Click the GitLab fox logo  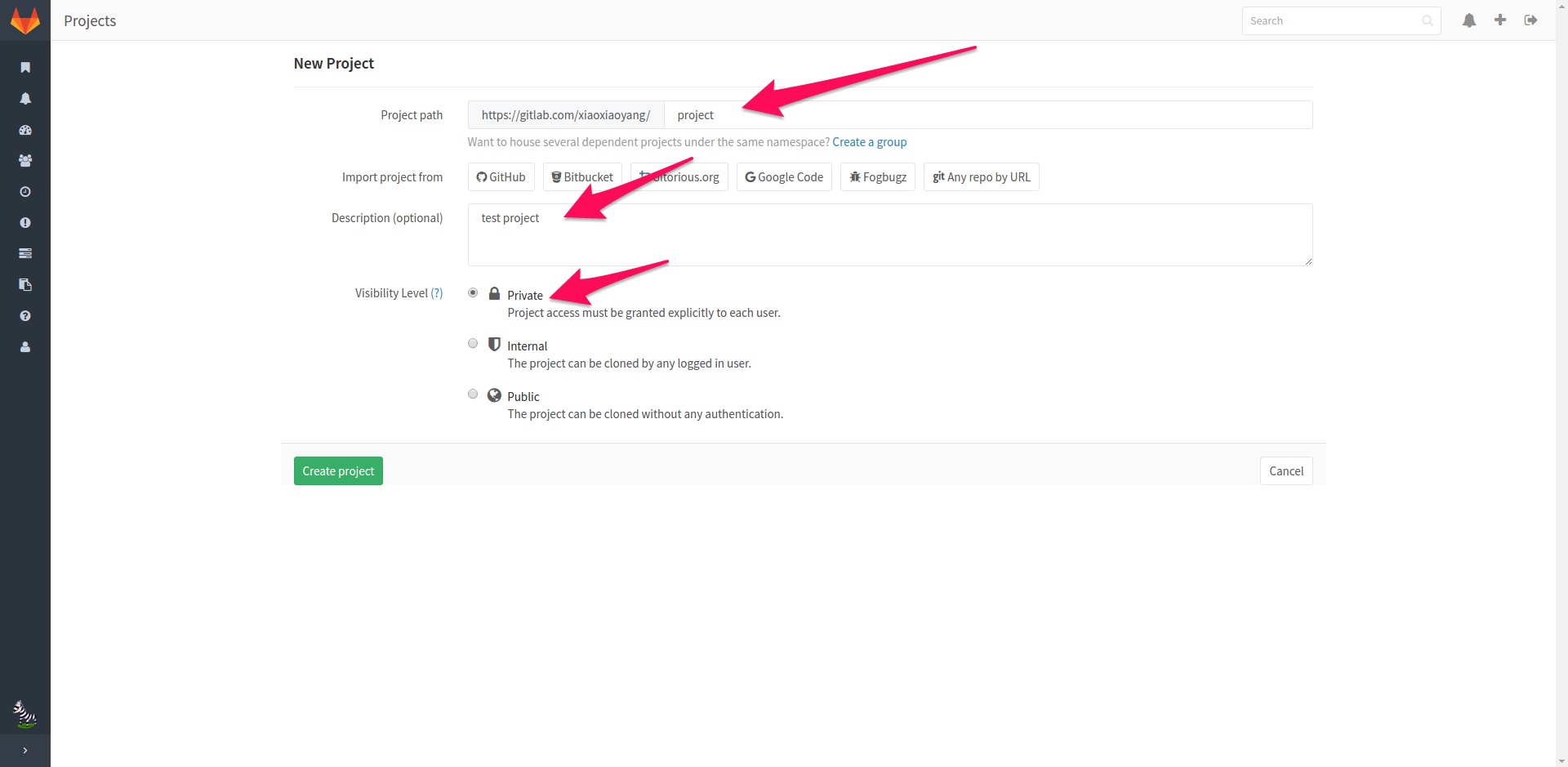[25, 20]
